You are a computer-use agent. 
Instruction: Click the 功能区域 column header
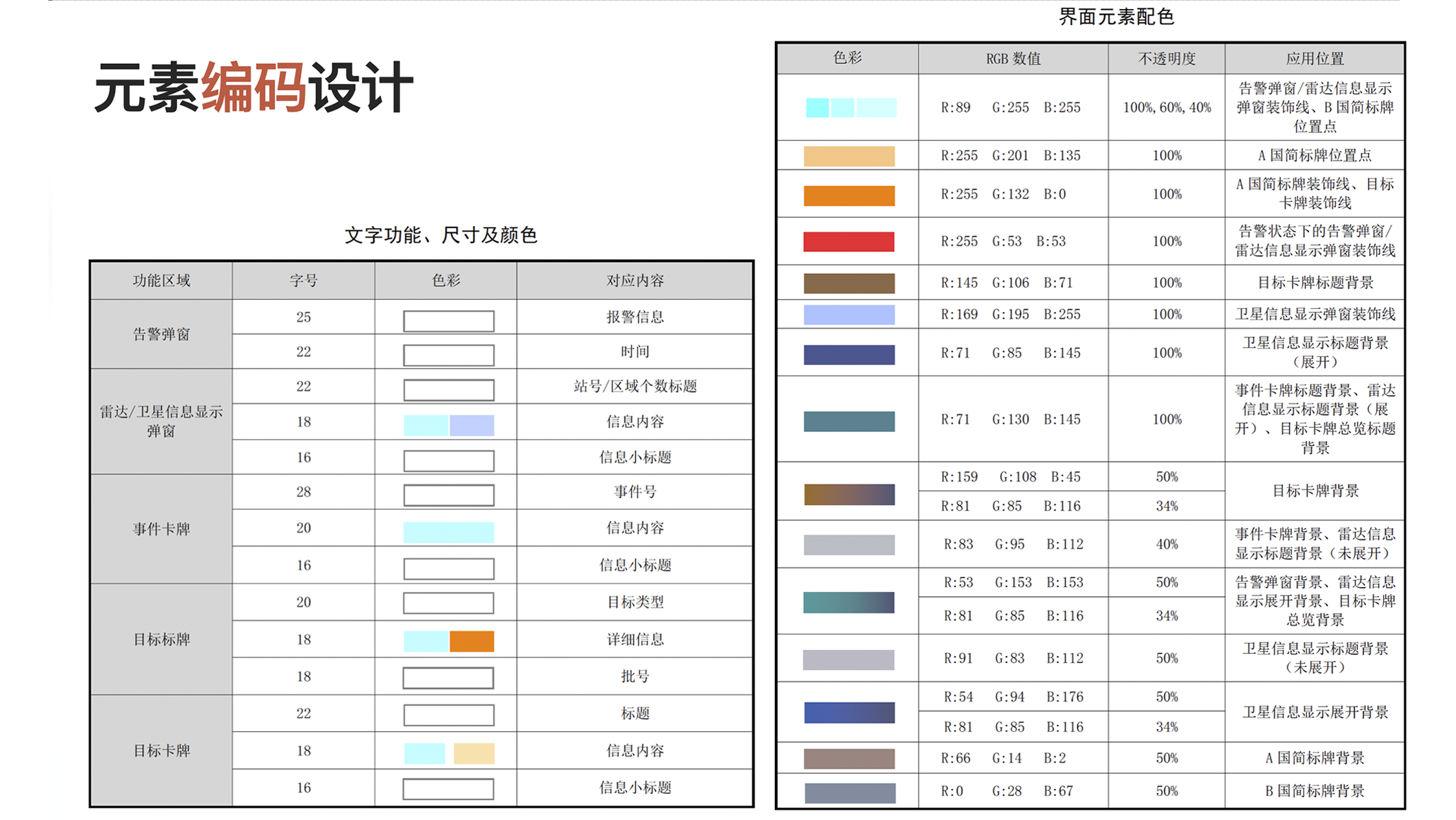(x=161, y=280)
